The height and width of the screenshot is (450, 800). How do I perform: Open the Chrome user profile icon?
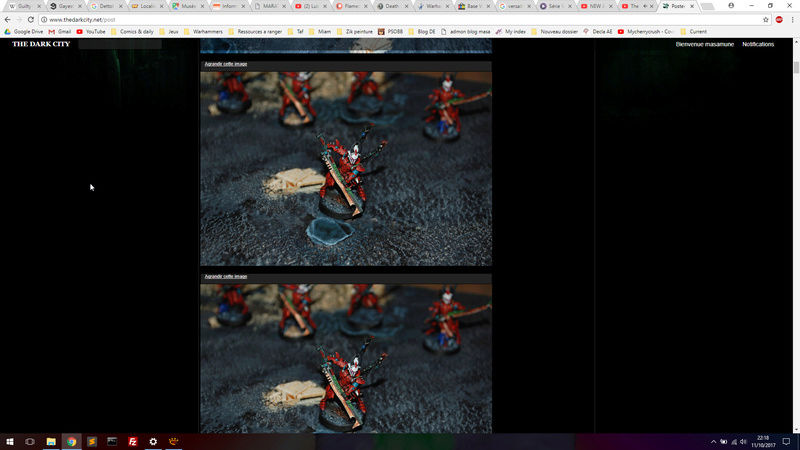pos(731,6)
